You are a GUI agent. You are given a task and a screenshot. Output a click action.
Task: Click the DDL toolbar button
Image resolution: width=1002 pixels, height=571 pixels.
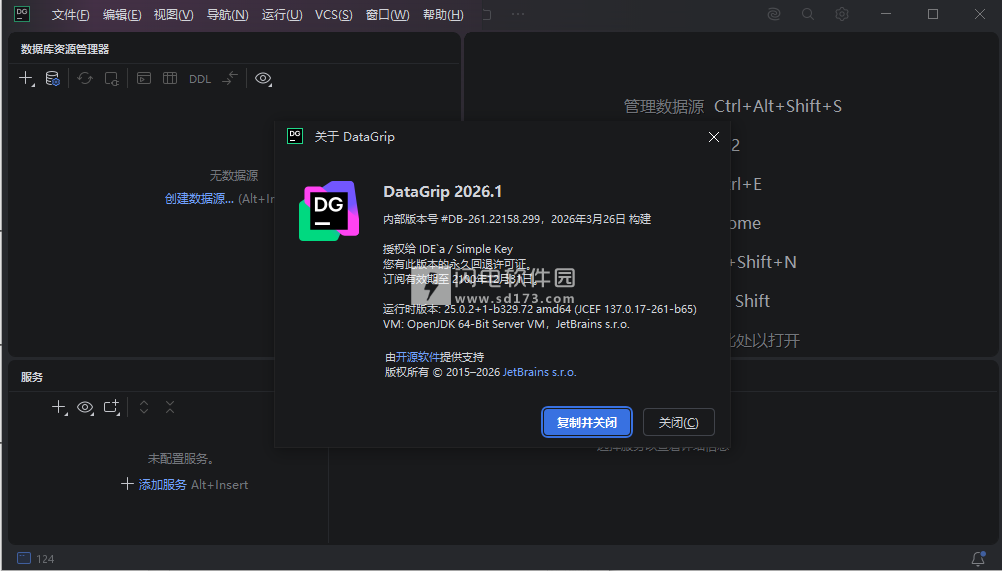pyautogui.click(x=200, y=79)
